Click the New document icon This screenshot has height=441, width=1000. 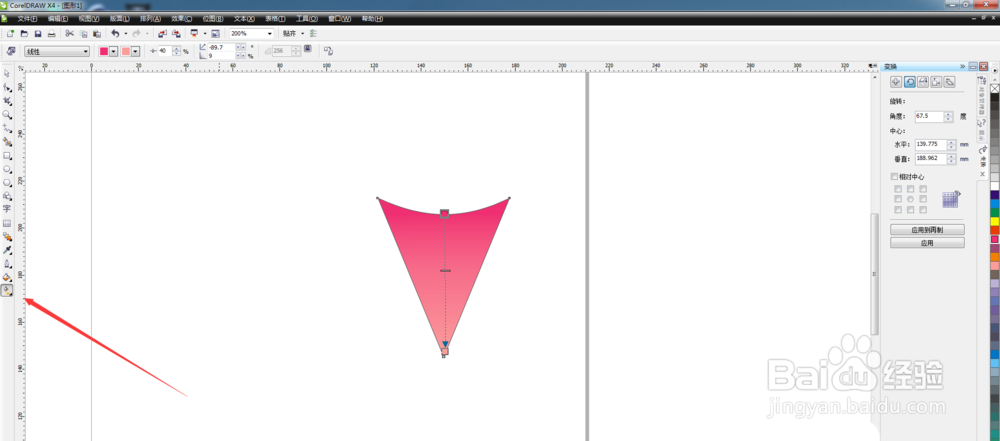tap(10, 33)
